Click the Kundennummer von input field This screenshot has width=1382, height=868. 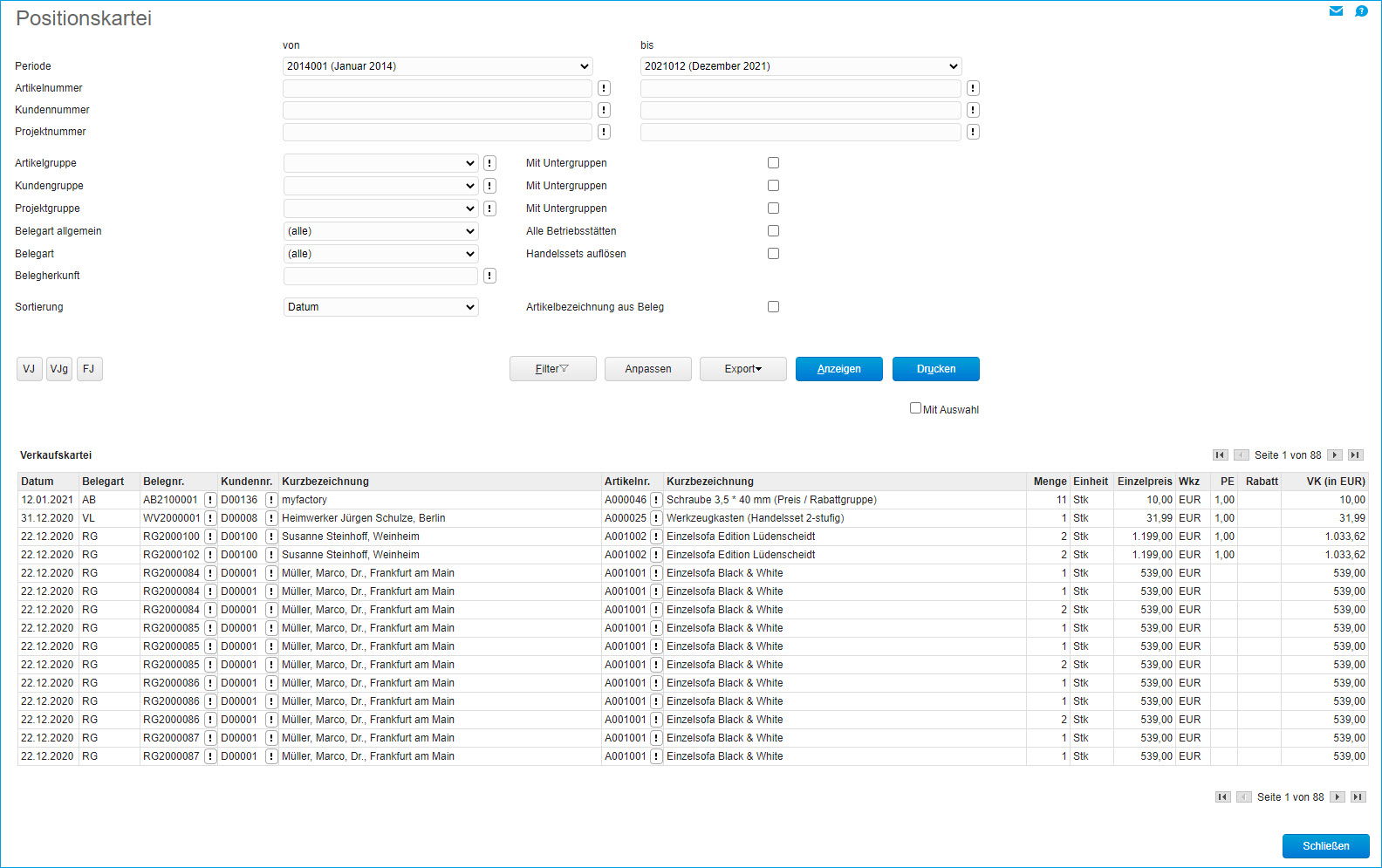click(437, 110)
